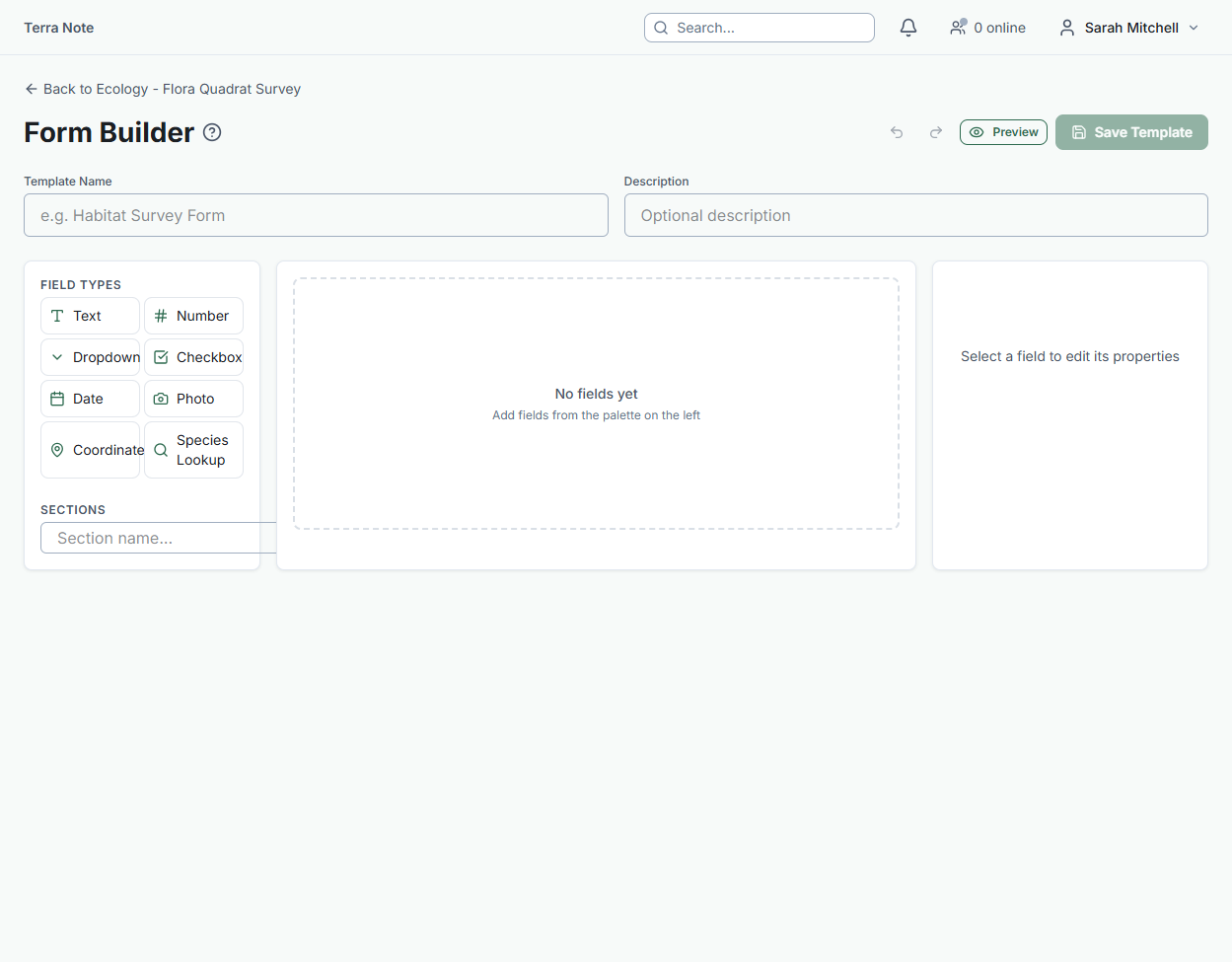This screenshot has height=962, width=1232.
Task: Click the redo arrow icon
Action: coord(936,132)
